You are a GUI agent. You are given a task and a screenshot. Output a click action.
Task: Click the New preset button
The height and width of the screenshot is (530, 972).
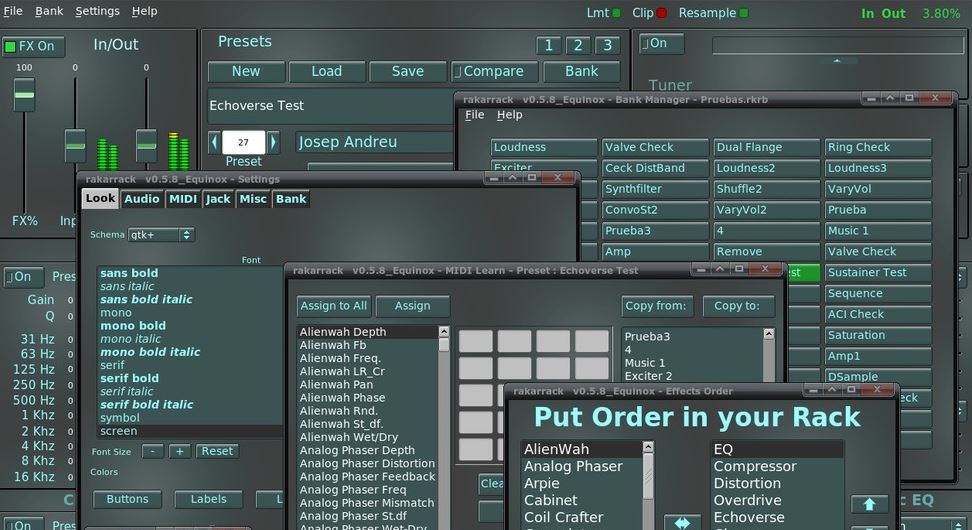click(x=246, y=71)
